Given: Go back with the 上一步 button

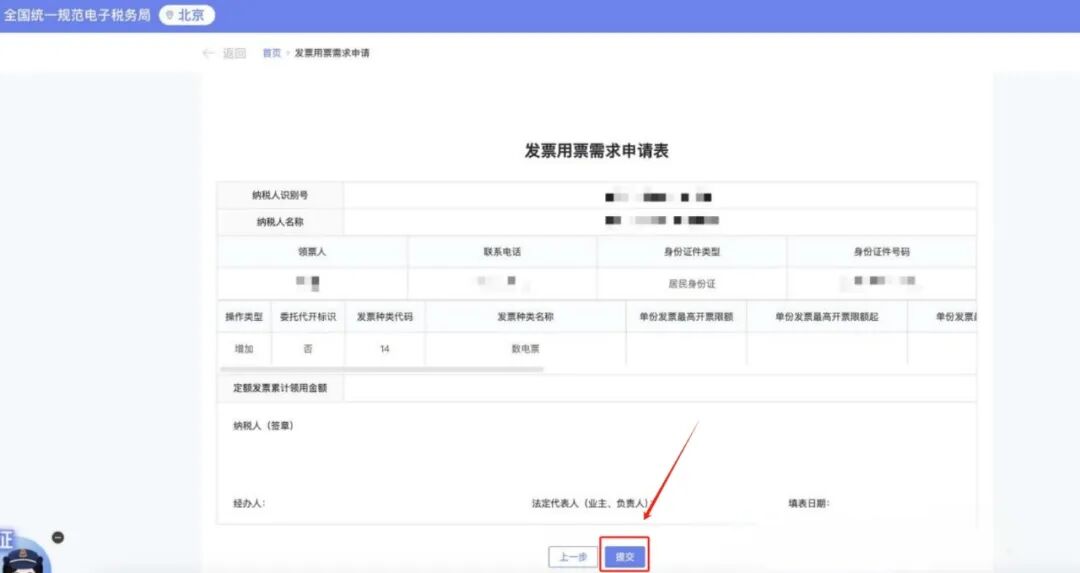Looking at the screenshot, I should pyautogui.click(x=572, y=557).
